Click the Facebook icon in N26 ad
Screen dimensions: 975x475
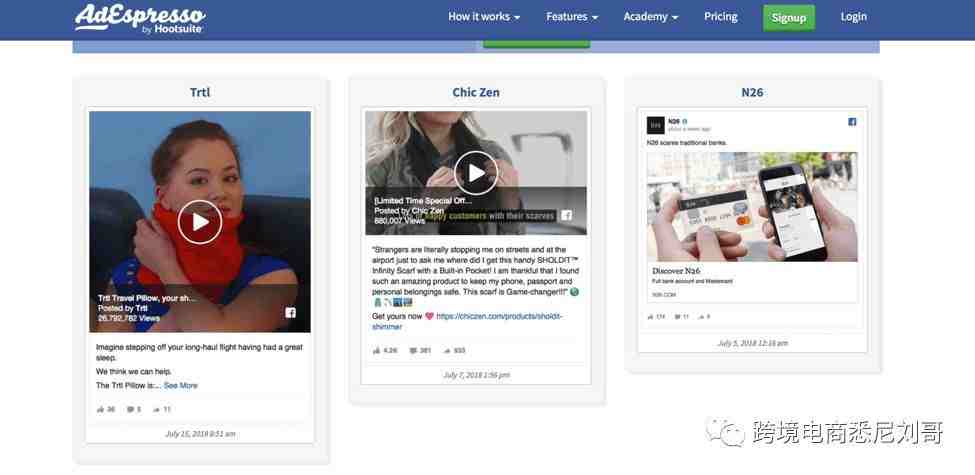[852, 122]
